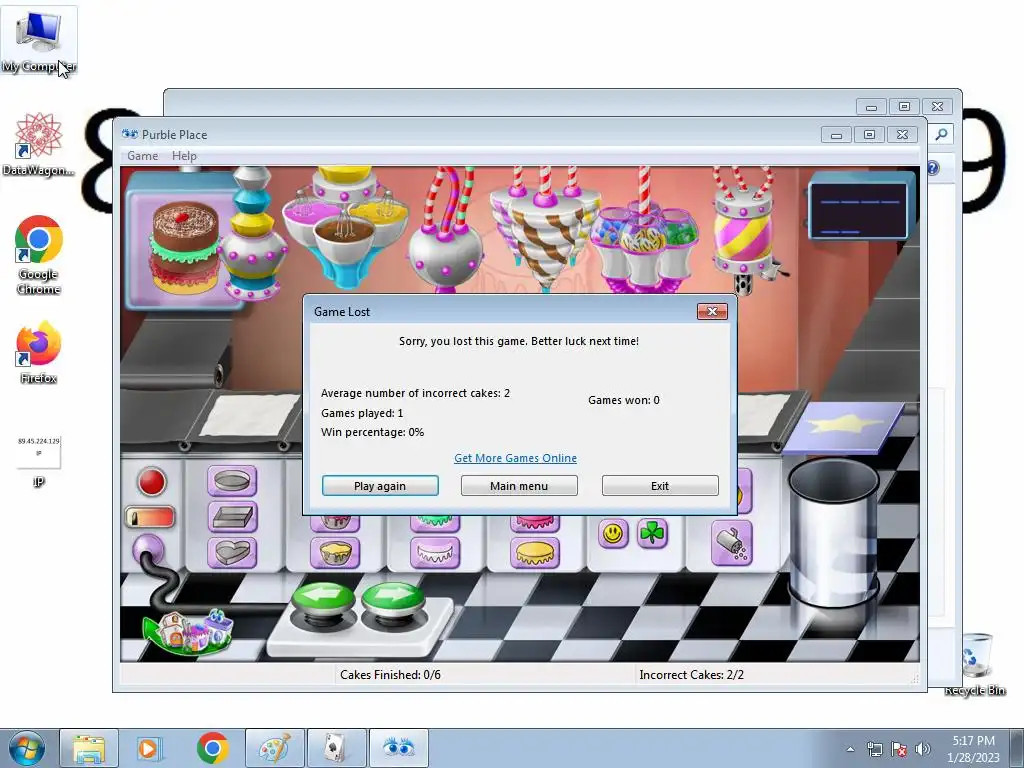Screen dimensions: 1024x768
Task: Open My Computer desktop icon
Action: (39, 40)
